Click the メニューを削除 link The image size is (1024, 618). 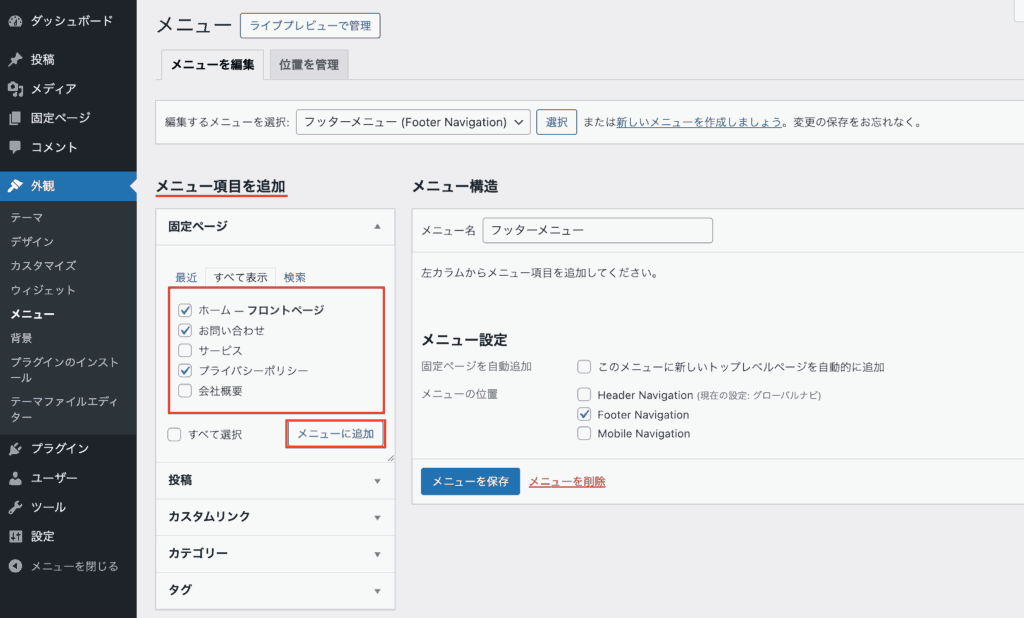pos(567,482)
